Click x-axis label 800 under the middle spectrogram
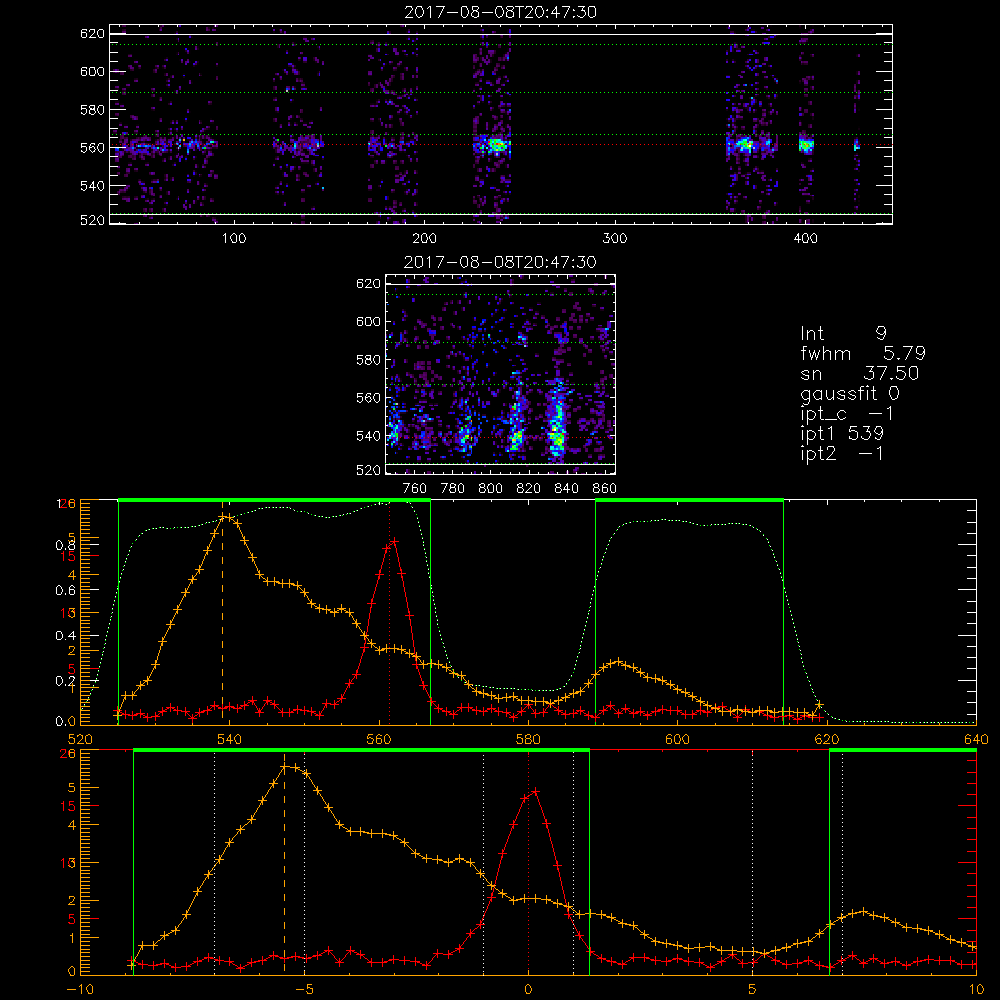 click(490, 489)
